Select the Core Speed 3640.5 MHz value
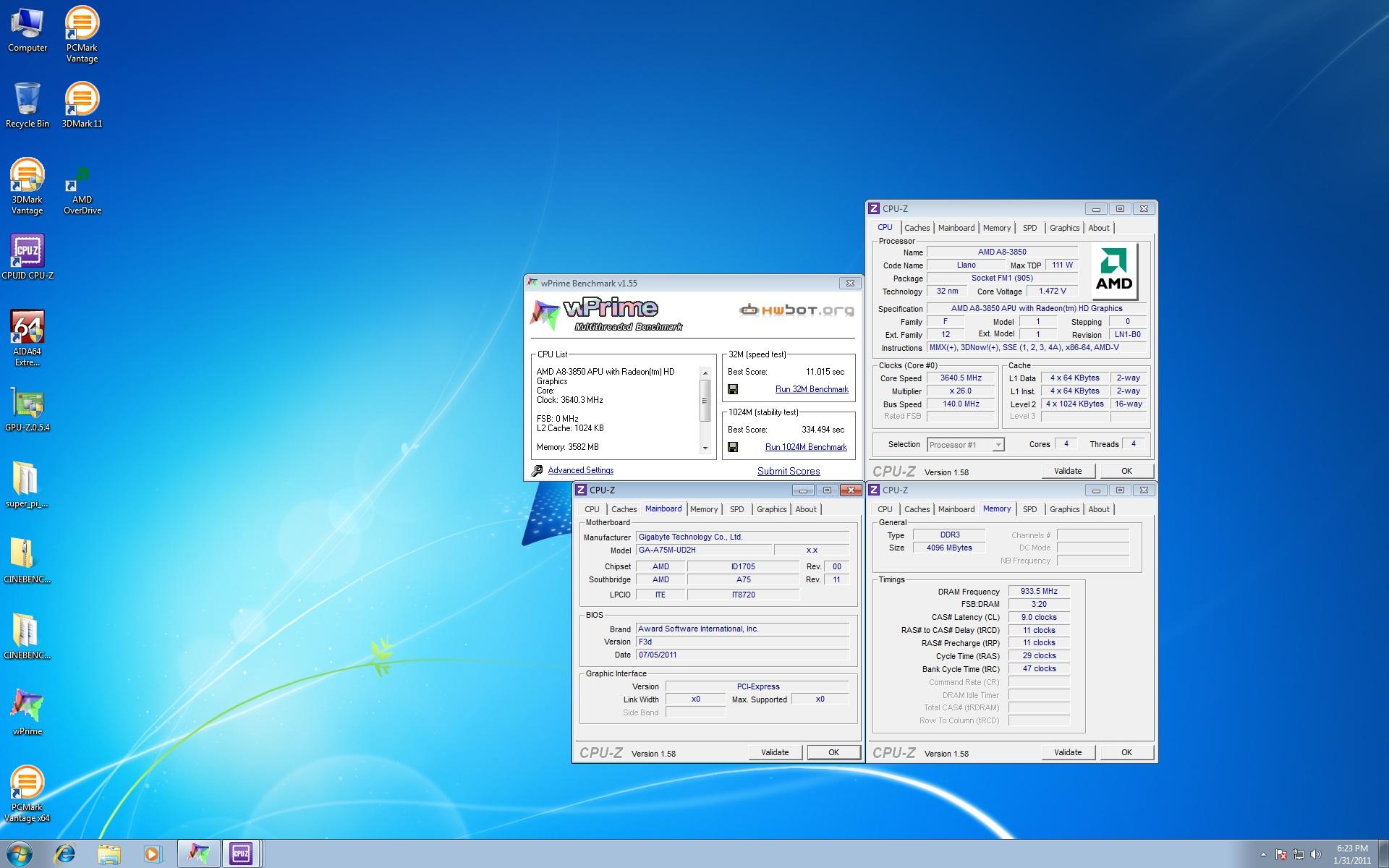The height and width of the screenshot is (868, 1389). (961, 378)
